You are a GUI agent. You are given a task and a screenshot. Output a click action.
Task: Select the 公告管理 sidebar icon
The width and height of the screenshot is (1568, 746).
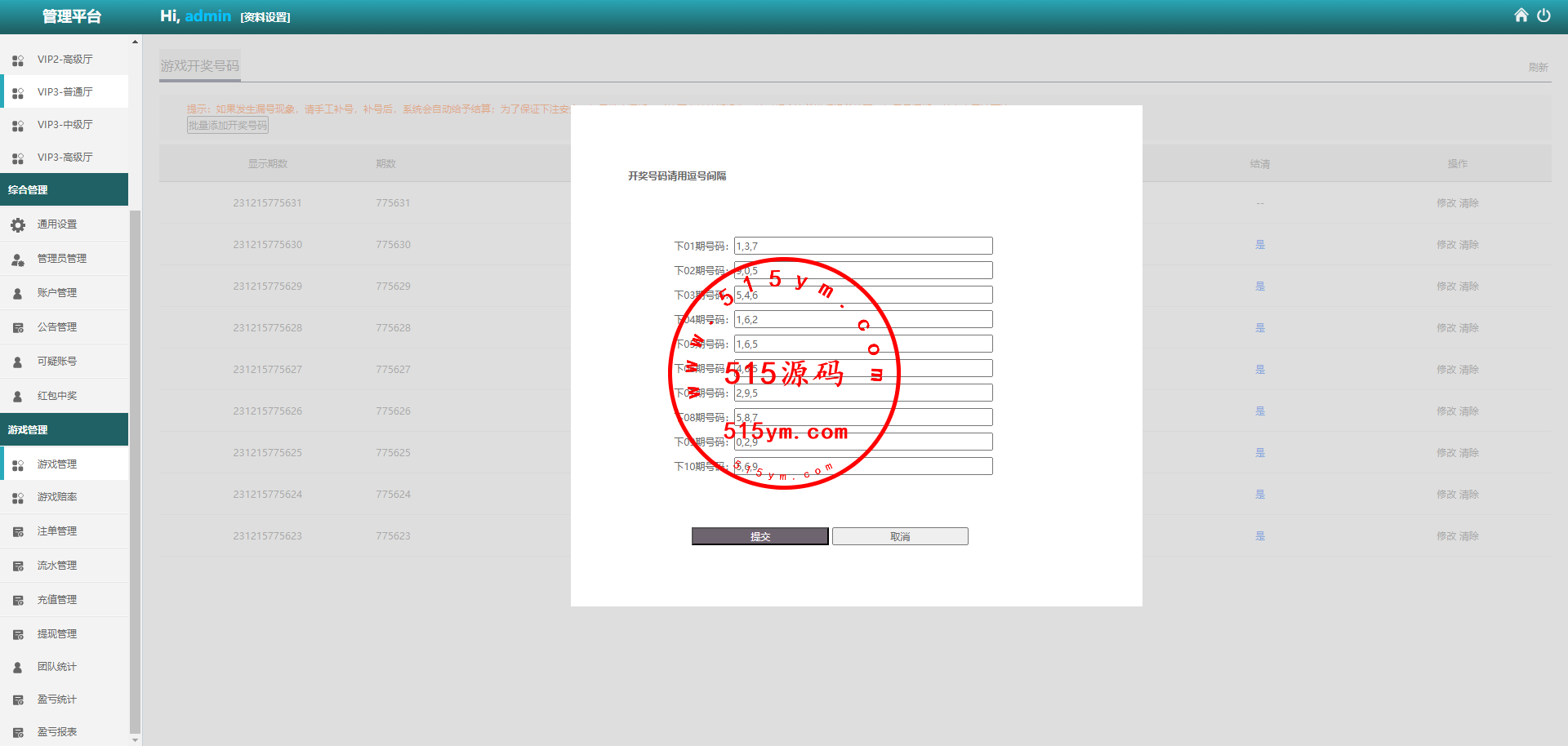[x=18, y=327]
